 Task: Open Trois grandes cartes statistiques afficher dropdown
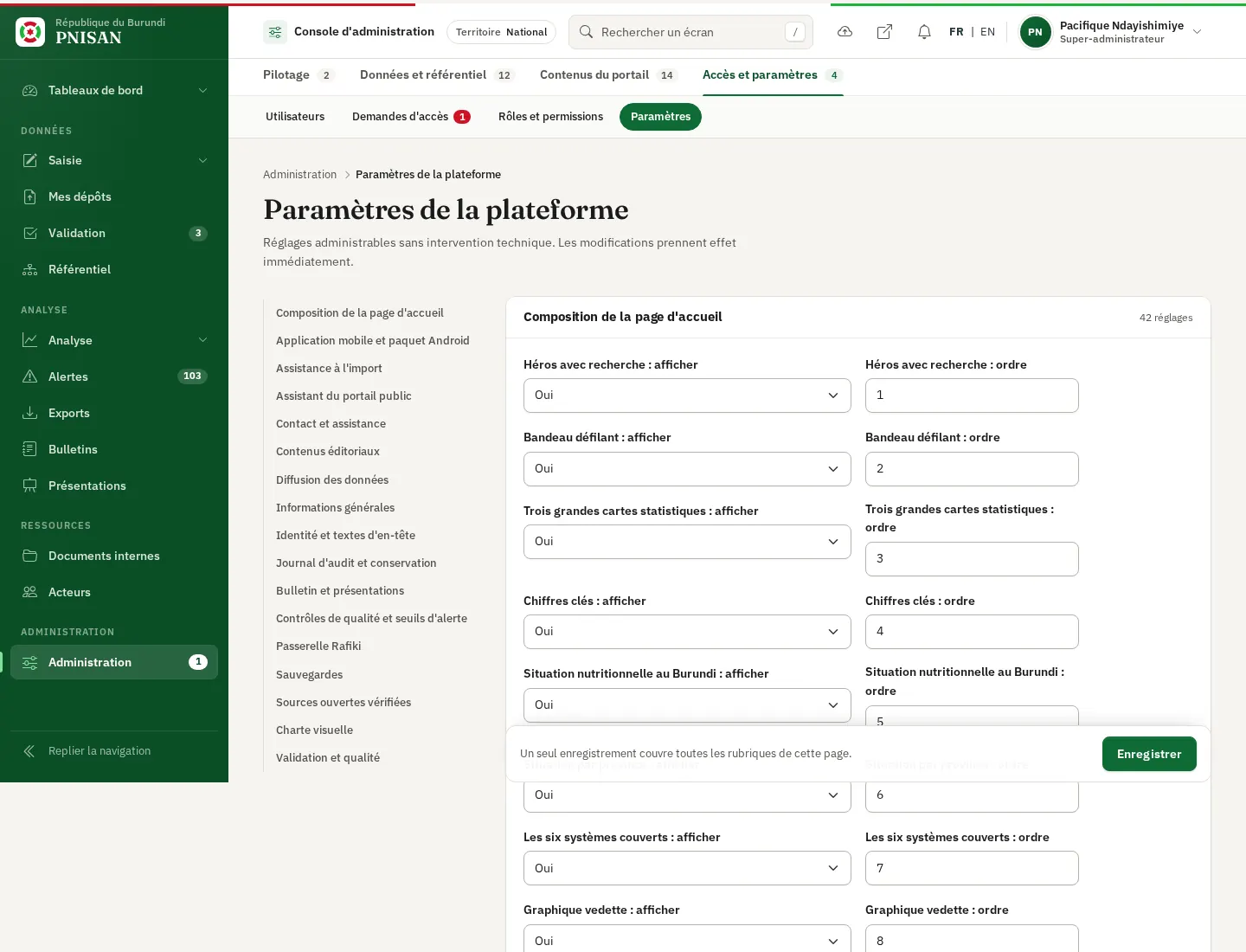point(687,542)
